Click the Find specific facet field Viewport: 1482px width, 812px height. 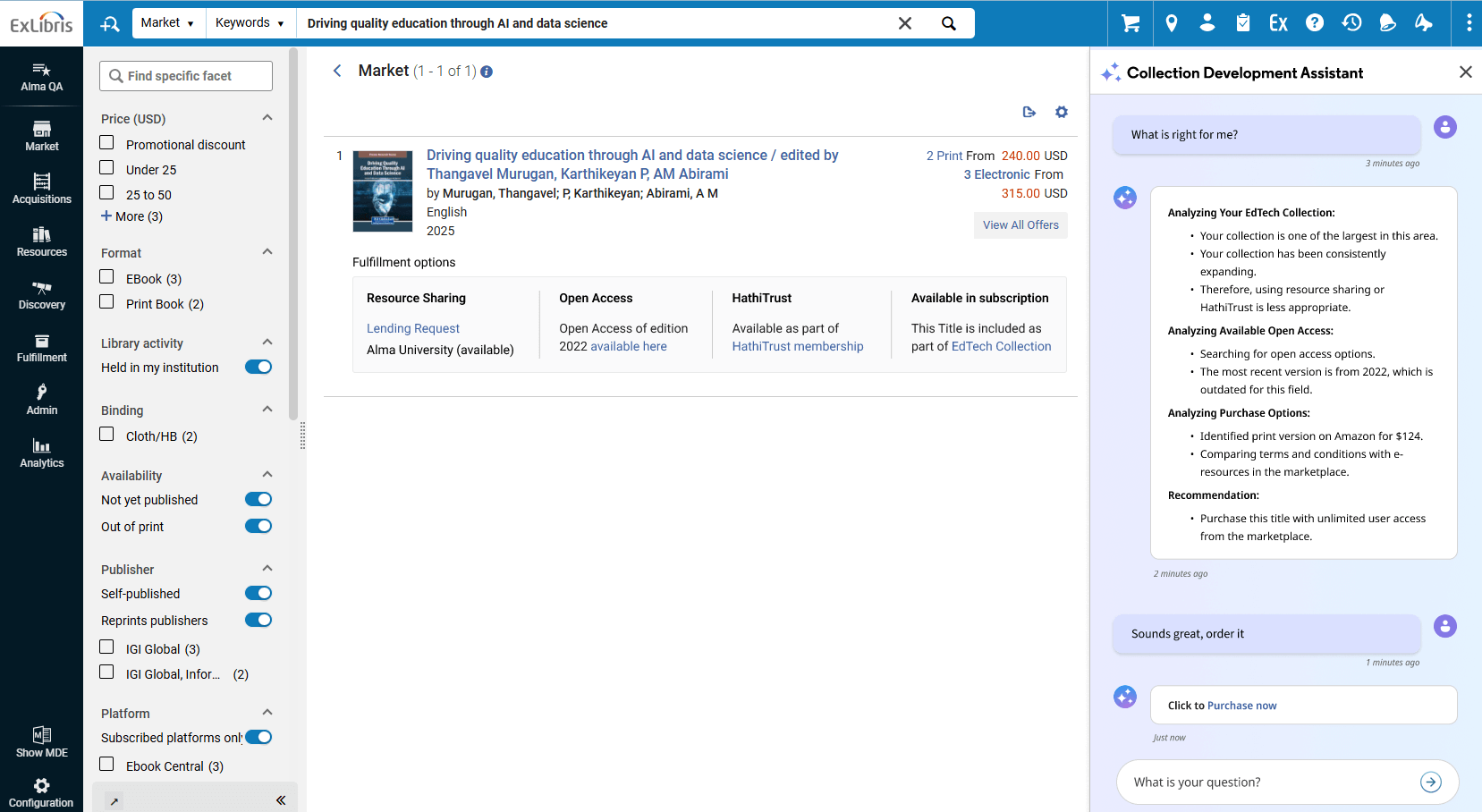tap(186, 76)
